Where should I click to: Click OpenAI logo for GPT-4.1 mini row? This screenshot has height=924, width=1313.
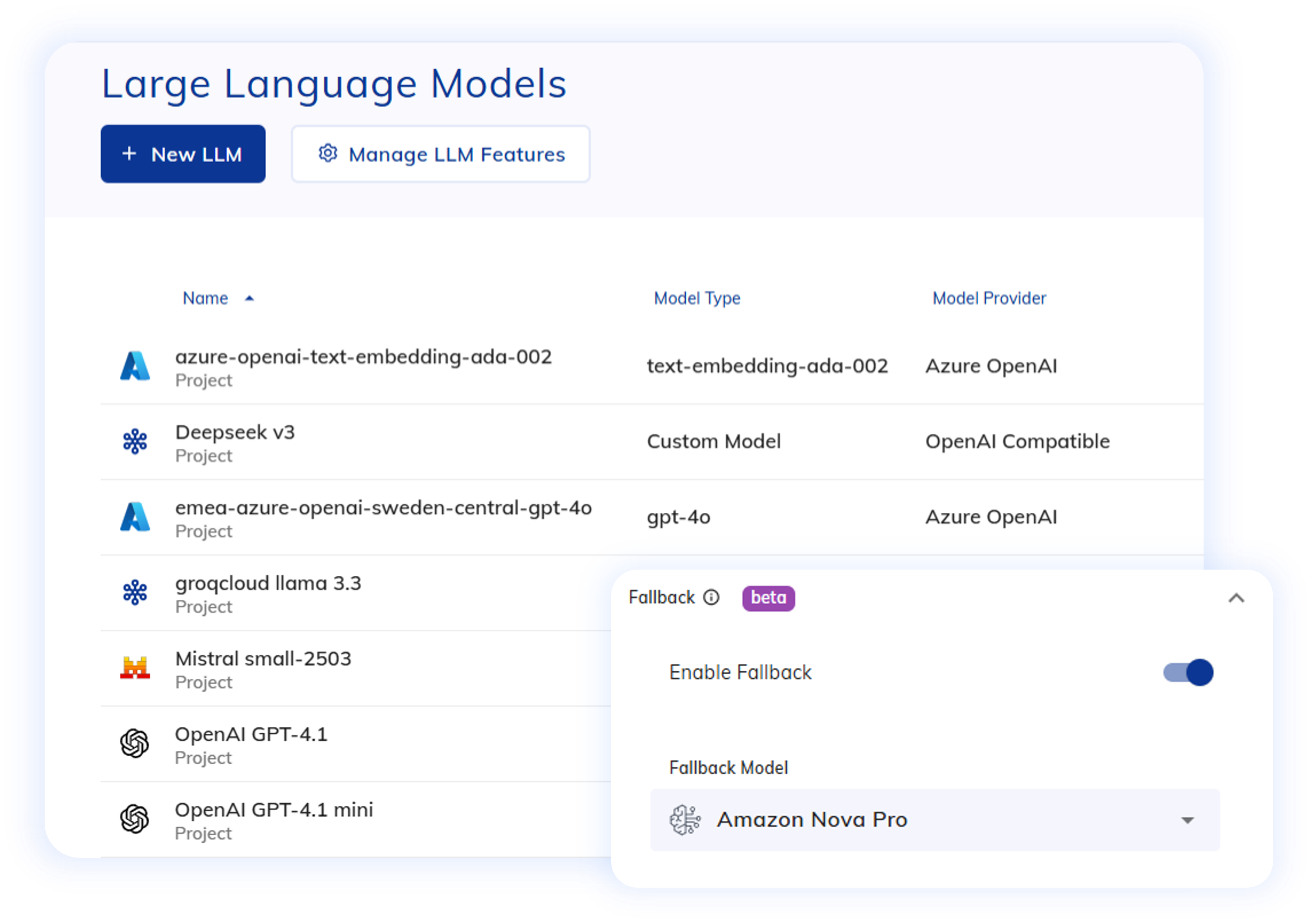click(x=135, y=819)
